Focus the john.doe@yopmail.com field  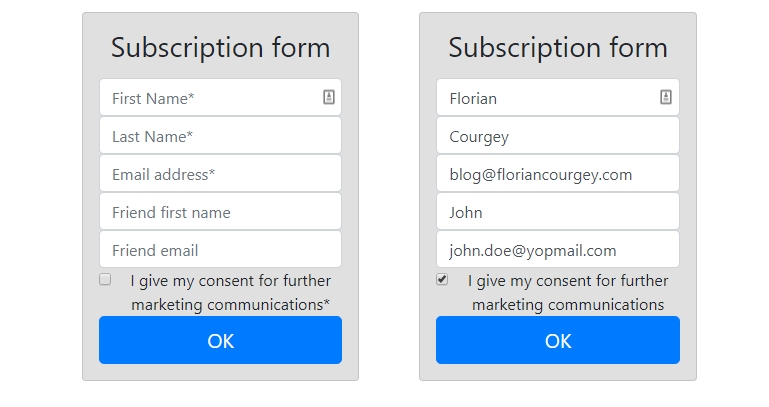coord(558,250)
